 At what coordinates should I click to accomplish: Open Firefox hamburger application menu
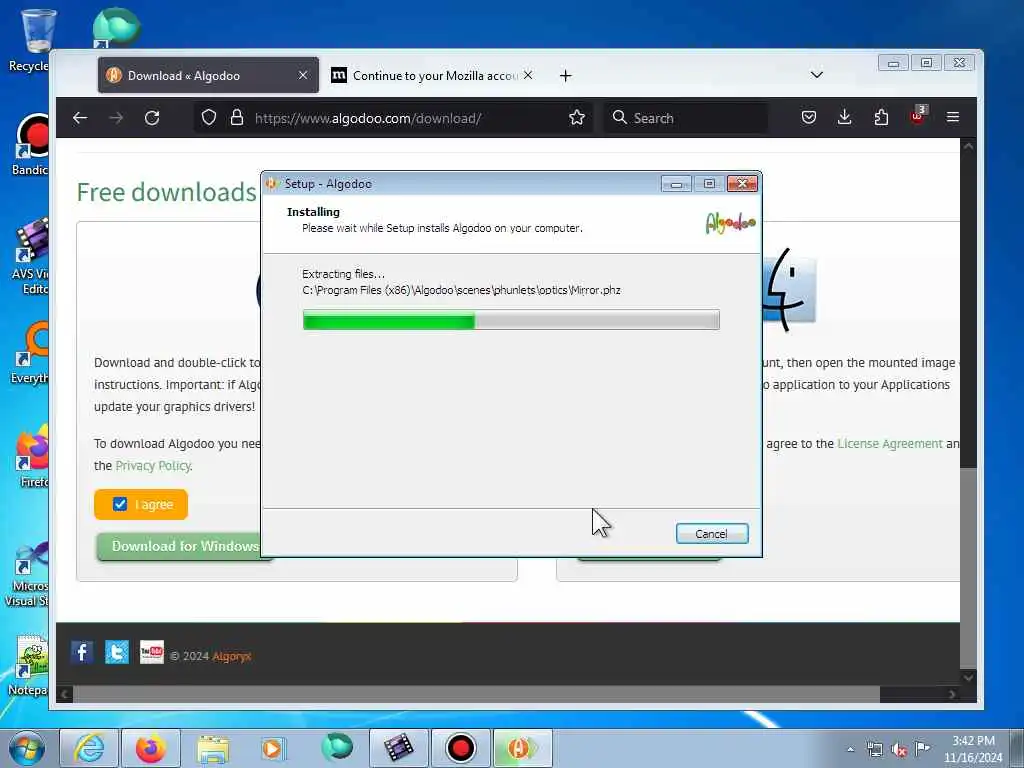pos(953,118)
